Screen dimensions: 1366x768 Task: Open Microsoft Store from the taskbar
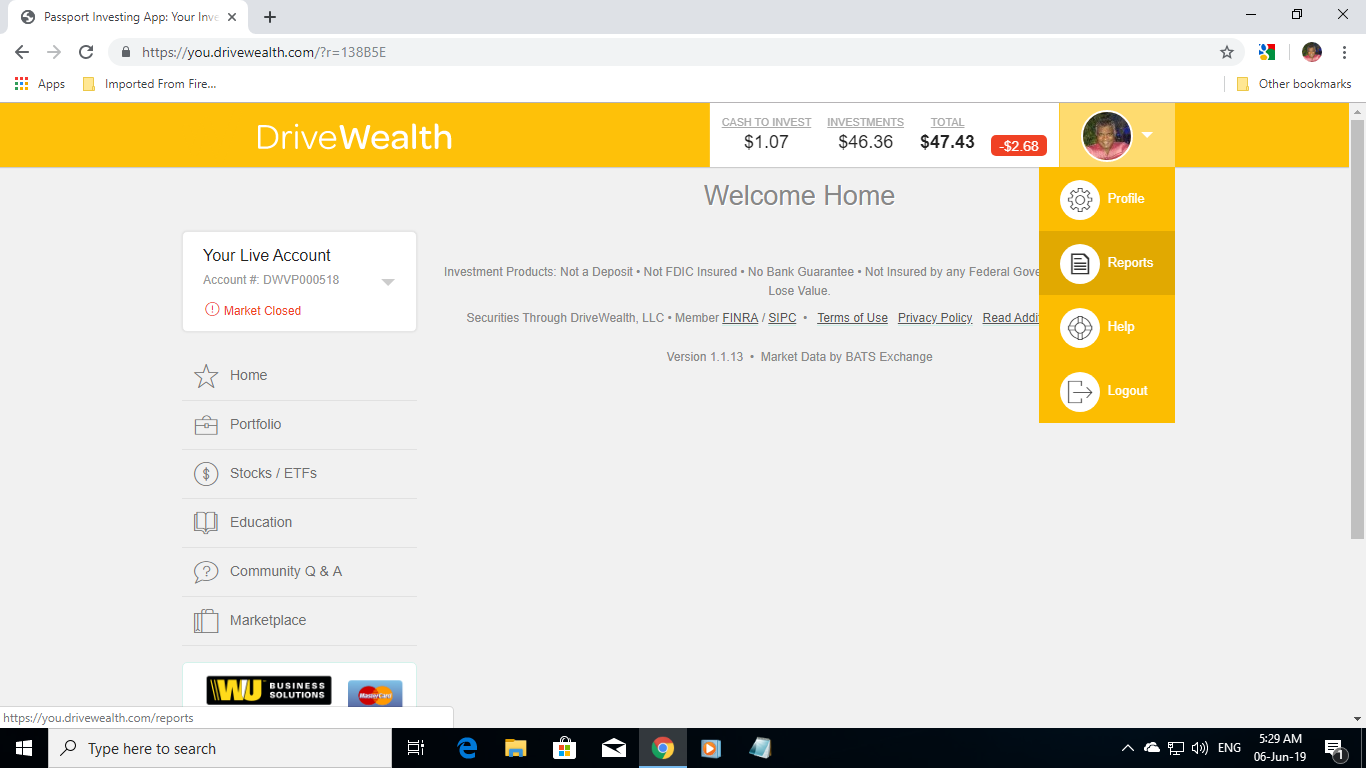coord(565,748)
